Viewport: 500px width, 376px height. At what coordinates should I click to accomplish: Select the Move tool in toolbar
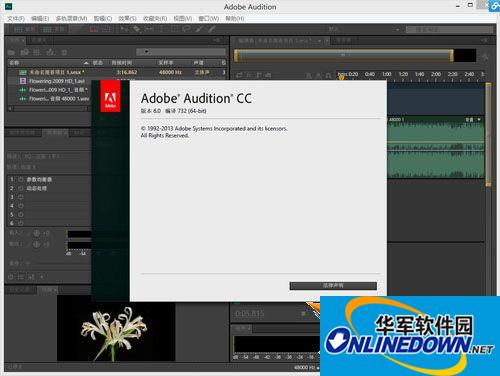[124, 29]
